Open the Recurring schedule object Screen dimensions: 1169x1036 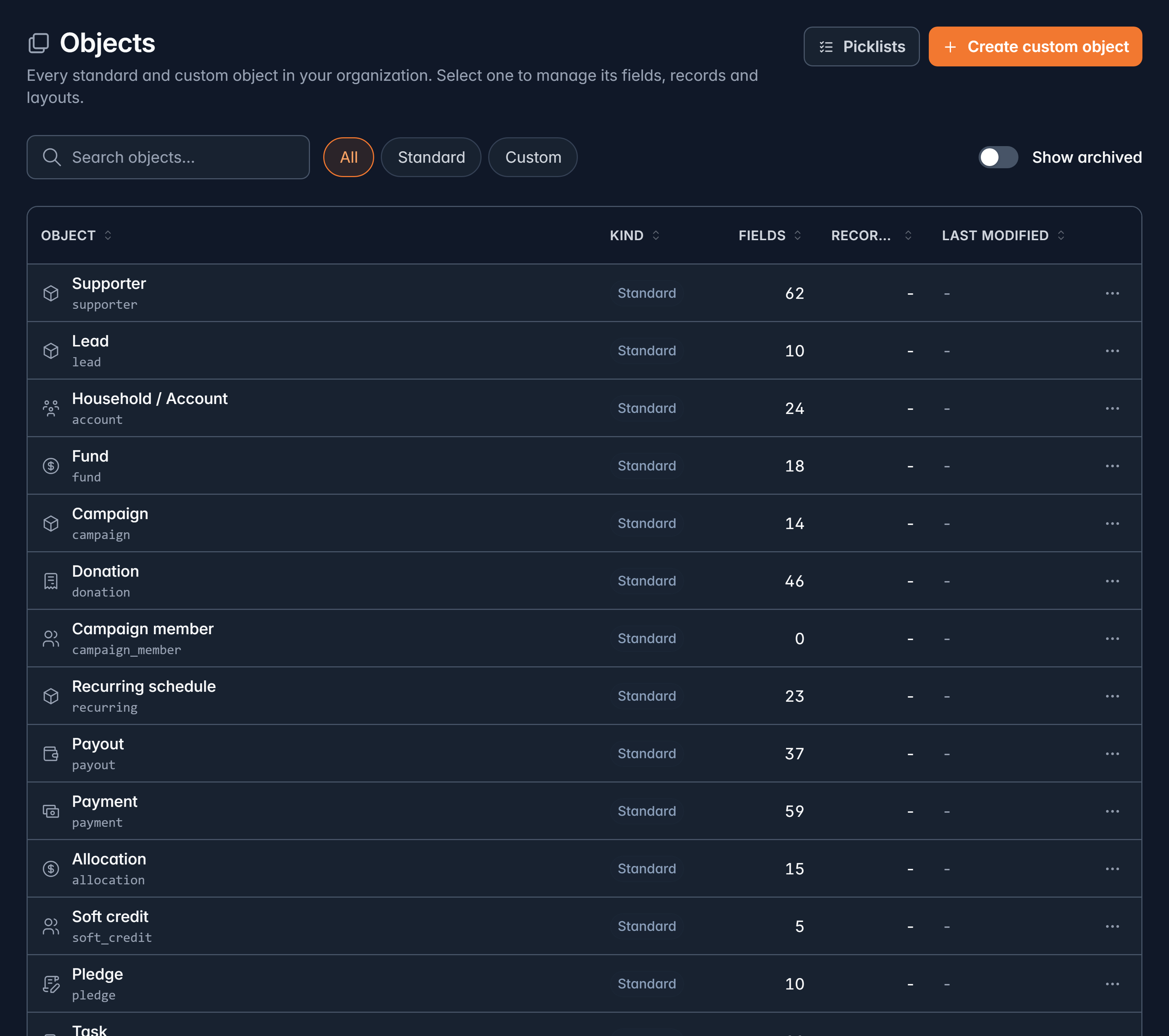(x=144, y=686)
